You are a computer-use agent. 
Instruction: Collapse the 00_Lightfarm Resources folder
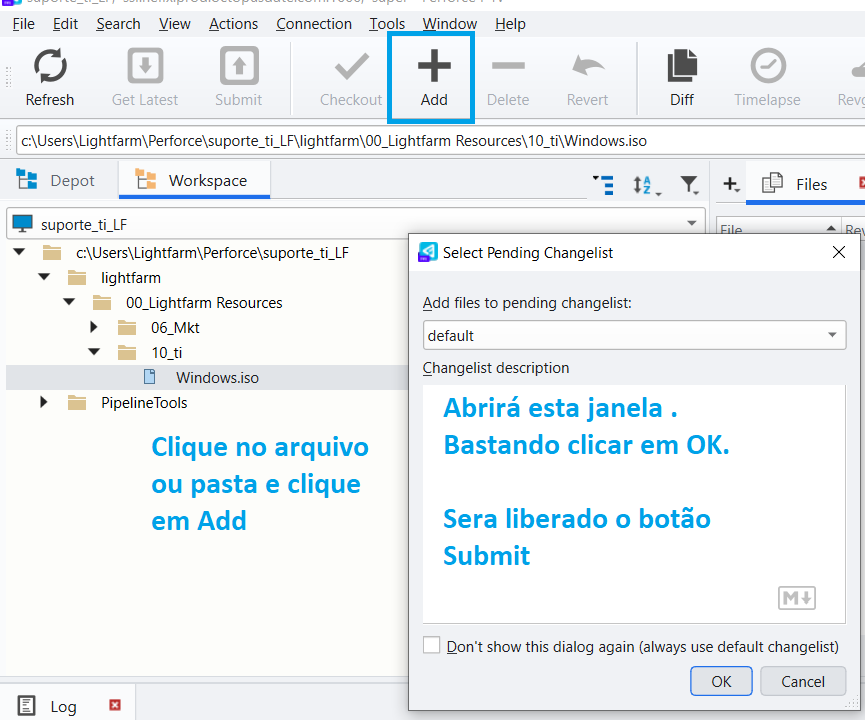pos(69,301)
